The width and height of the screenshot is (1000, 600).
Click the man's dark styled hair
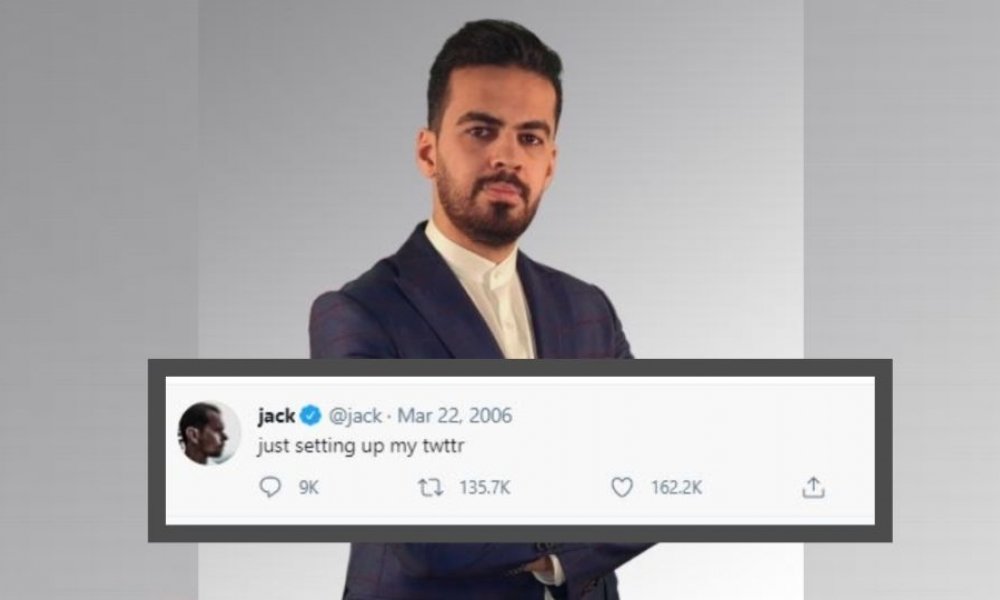coord(494,61)
